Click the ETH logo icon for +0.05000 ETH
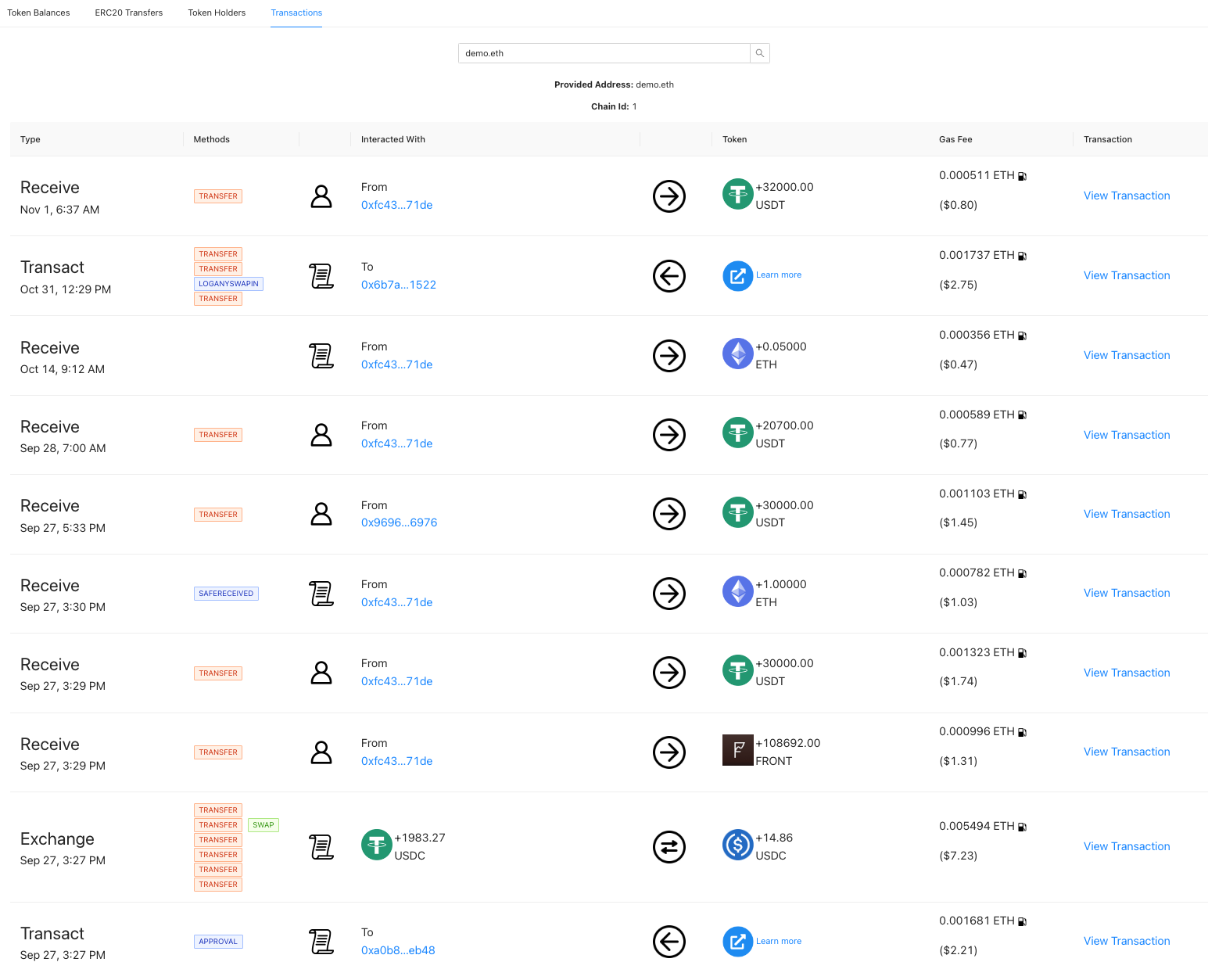1208x980 pixels. (x=737, y=354)
